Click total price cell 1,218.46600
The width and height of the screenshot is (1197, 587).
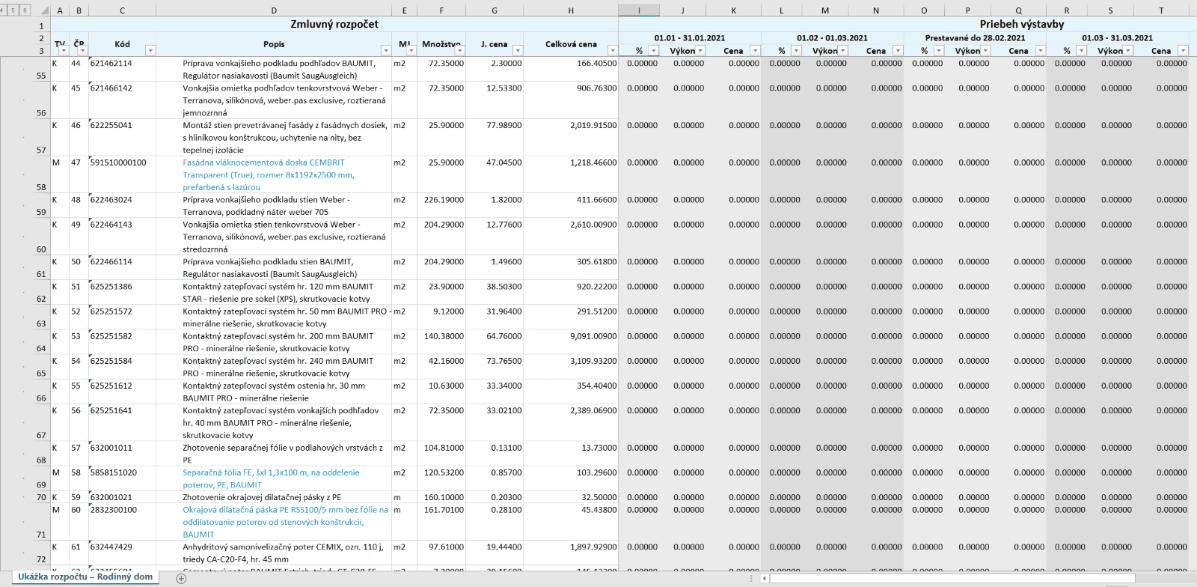click(570, 174)
